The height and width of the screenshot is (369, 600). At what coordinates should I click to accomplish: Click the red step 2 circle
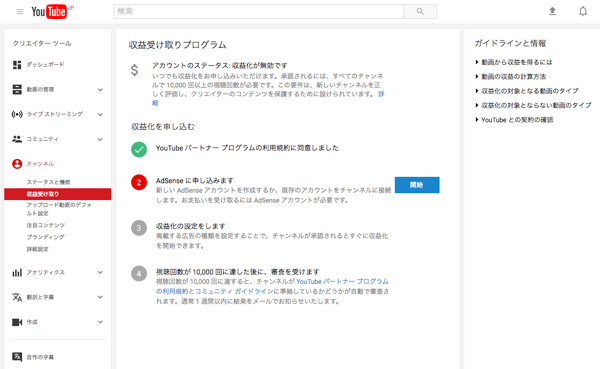click(139, 182)
